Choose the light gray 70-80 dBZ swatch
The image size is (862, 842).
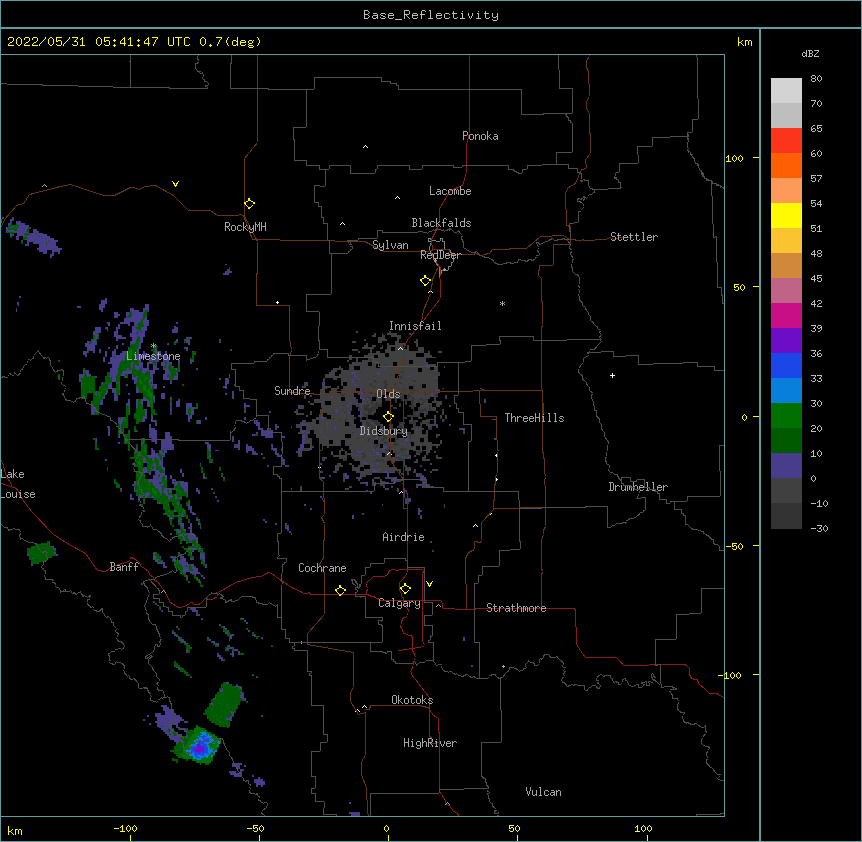pos(786,90)
